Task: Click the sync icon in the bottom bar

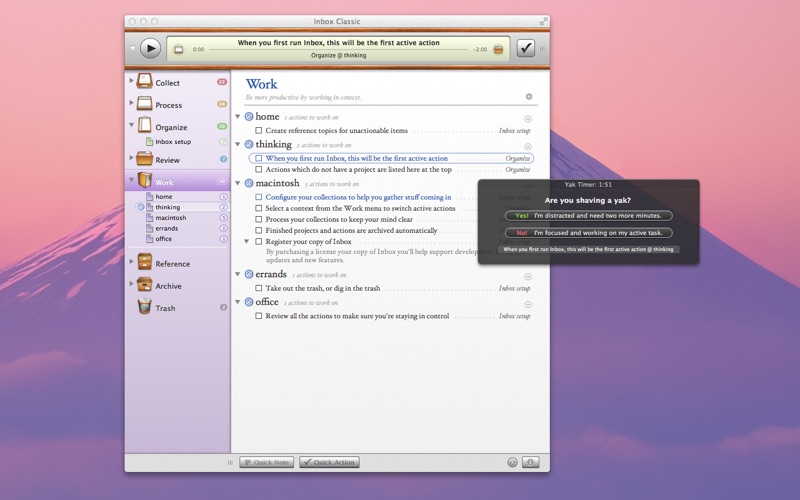Action: point(512,462)
